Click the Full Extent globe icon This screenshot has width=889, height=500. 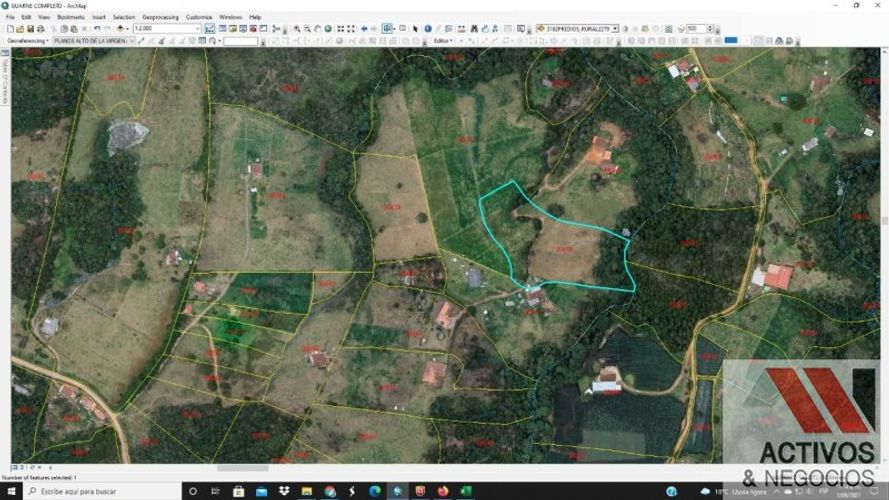(328, 28)
